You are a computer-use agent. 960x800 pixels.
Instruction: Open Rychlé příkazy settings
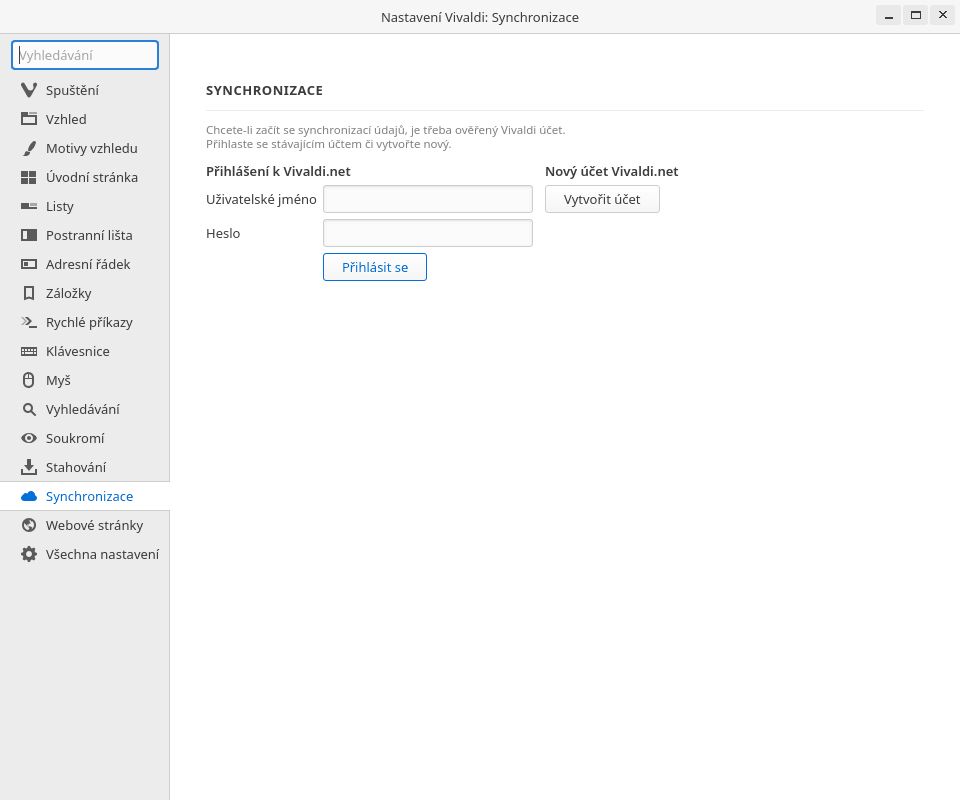pos(84,323)
